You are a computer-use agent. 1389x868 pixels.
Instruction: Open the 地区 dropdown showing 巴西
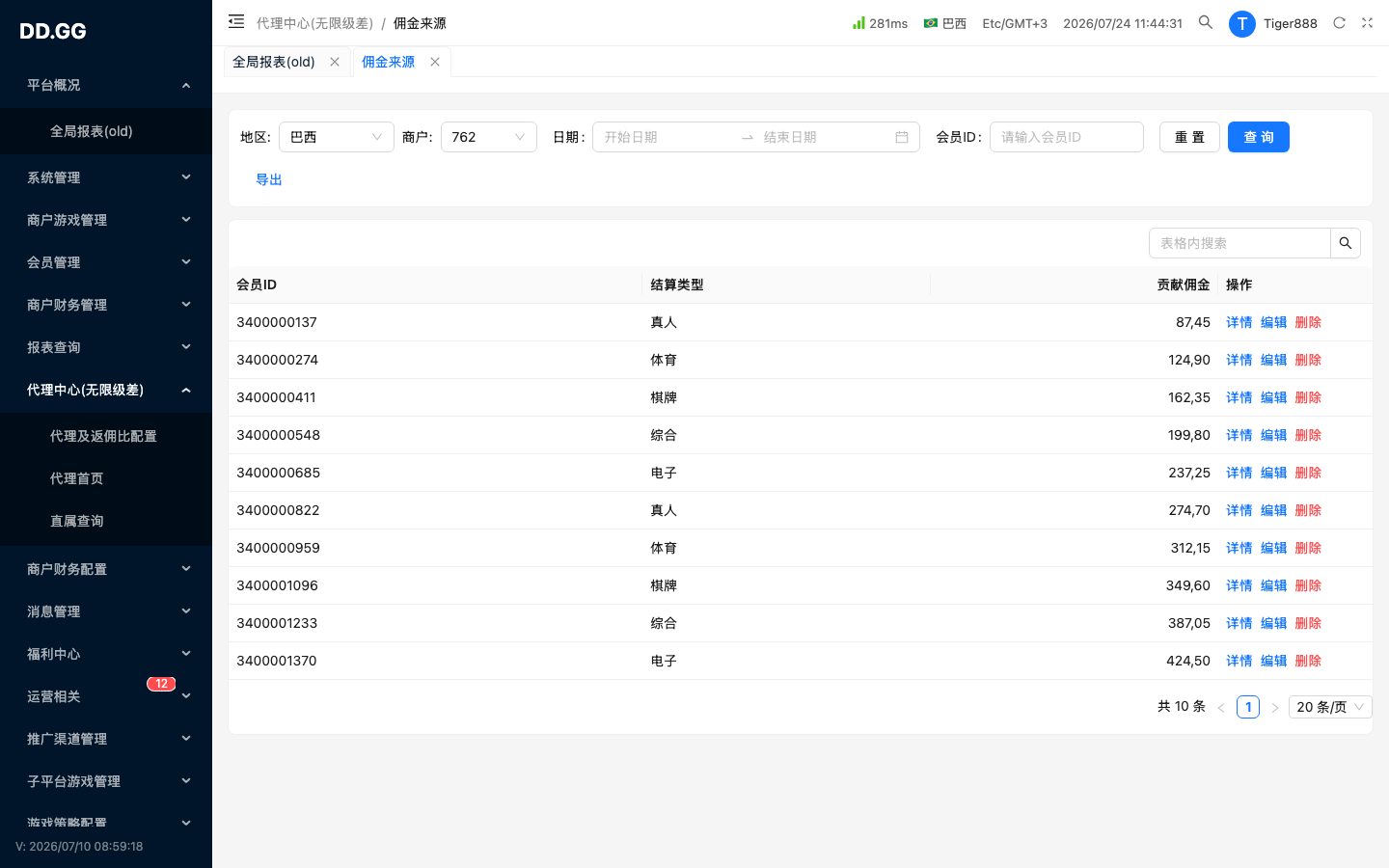pyautogui.click(x=337, y=137)
